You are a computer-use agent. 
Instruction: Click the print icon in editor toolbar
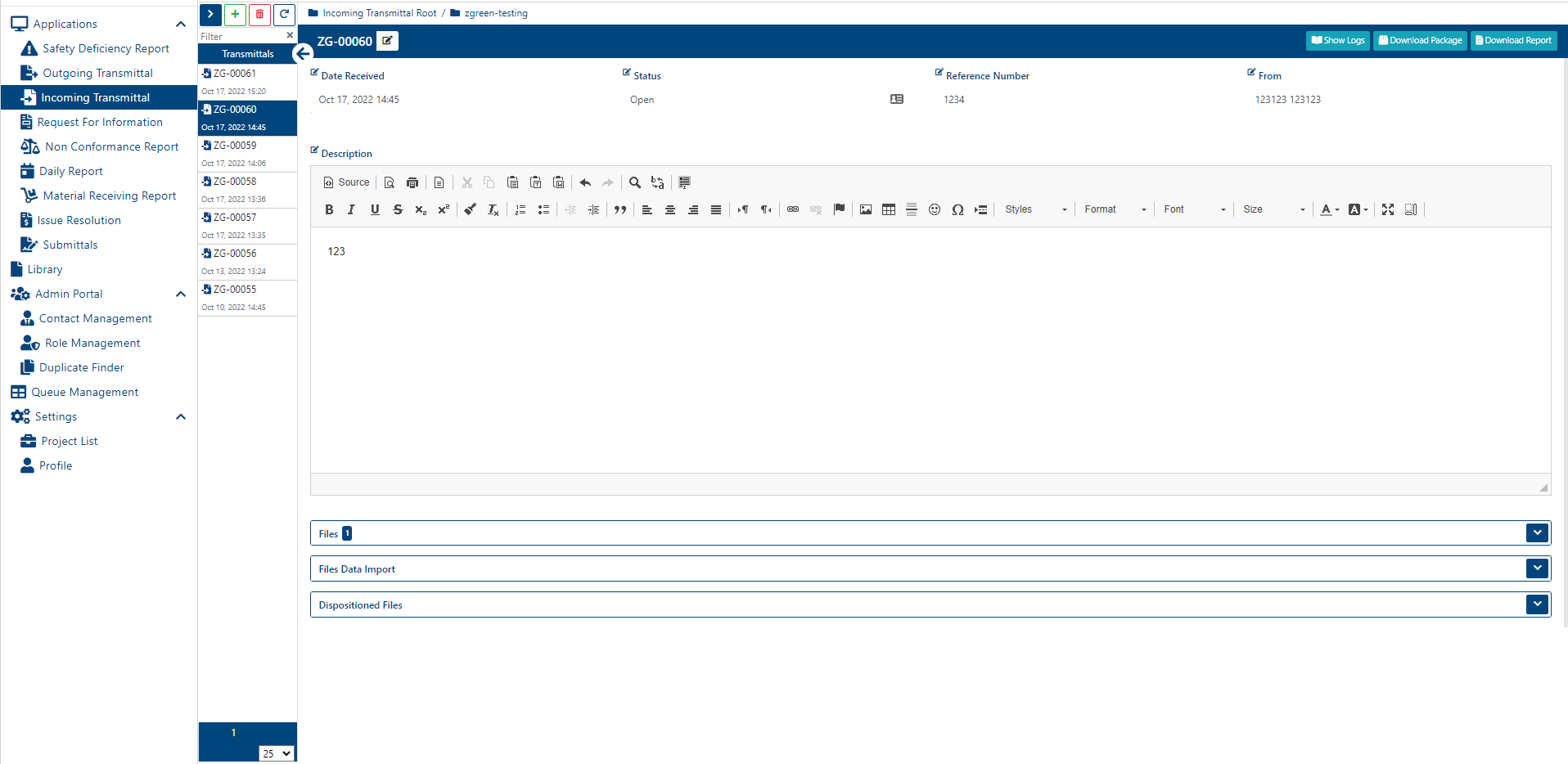(x=412, y=182)
